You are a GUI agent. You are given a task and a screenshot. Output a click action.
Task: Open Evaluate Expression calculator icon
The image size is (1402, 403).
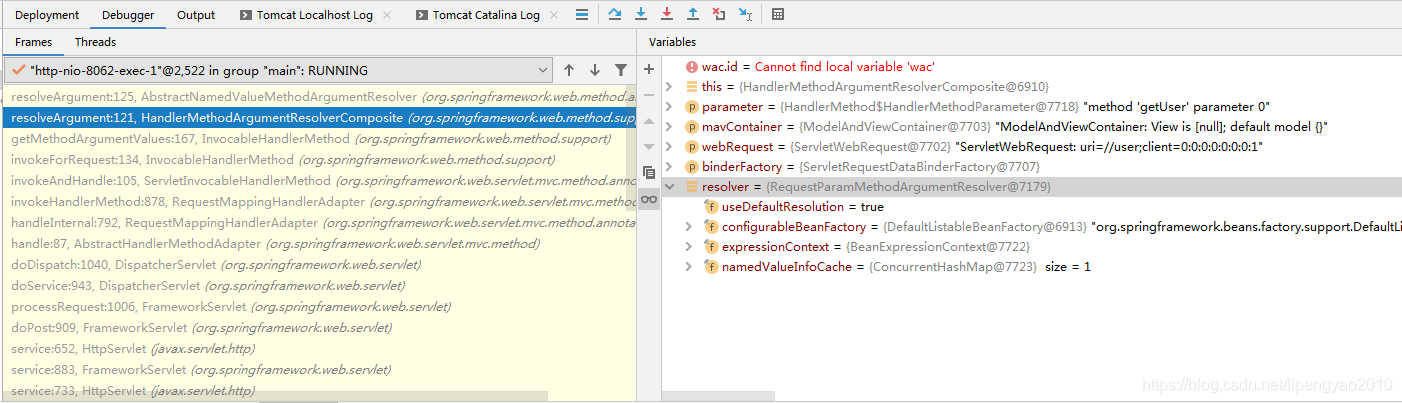(x=778, y=14)
